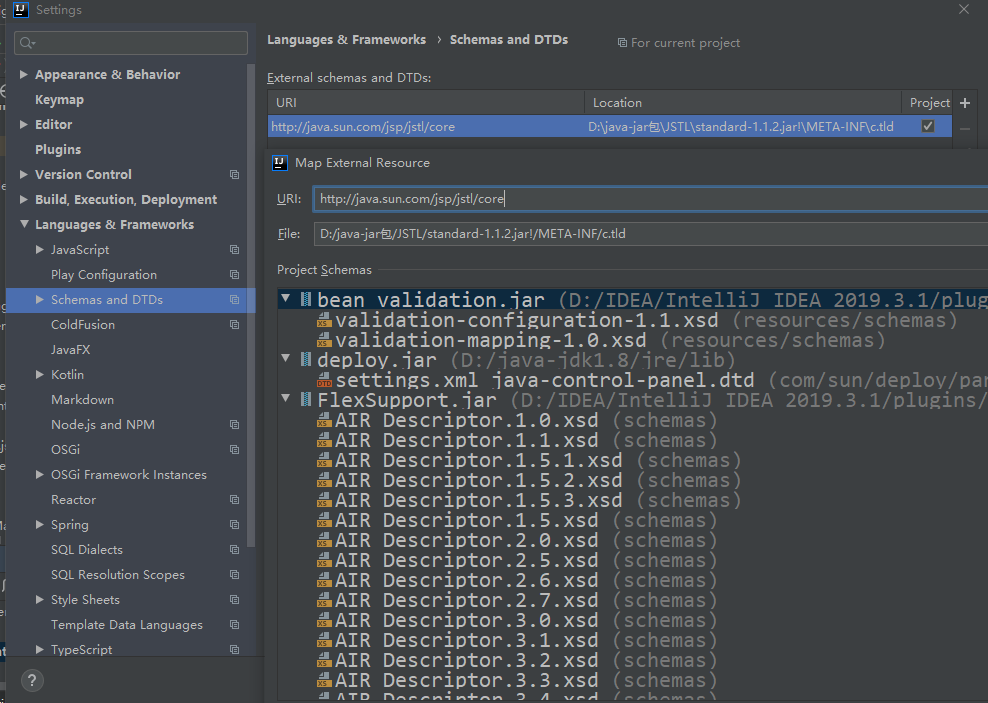988x703 pixels.
Task: Select the JavaFX settings page
Action: pos(71,350)
